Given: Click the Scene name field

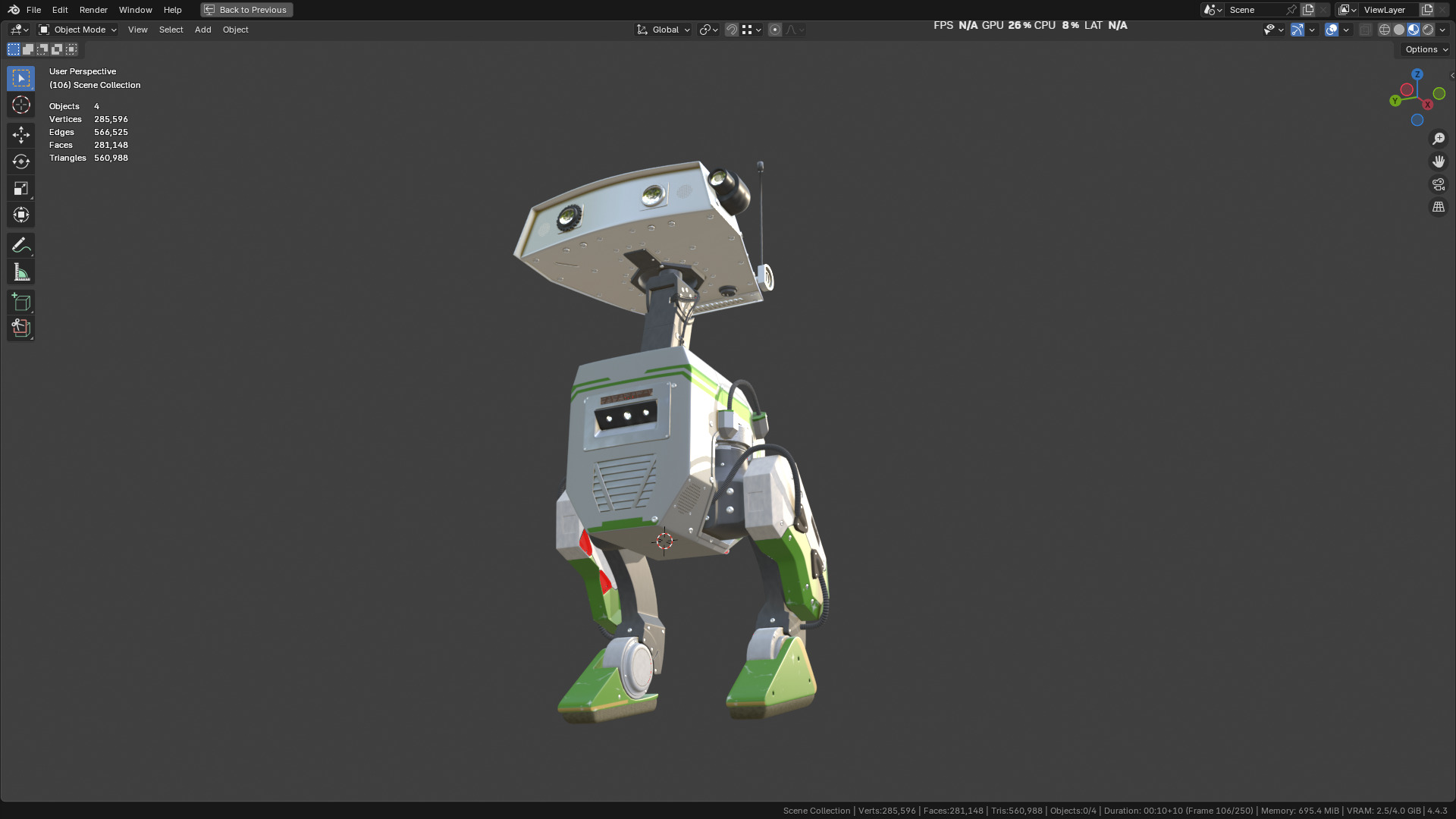Looking at the screenshot, I should 1256,10.
